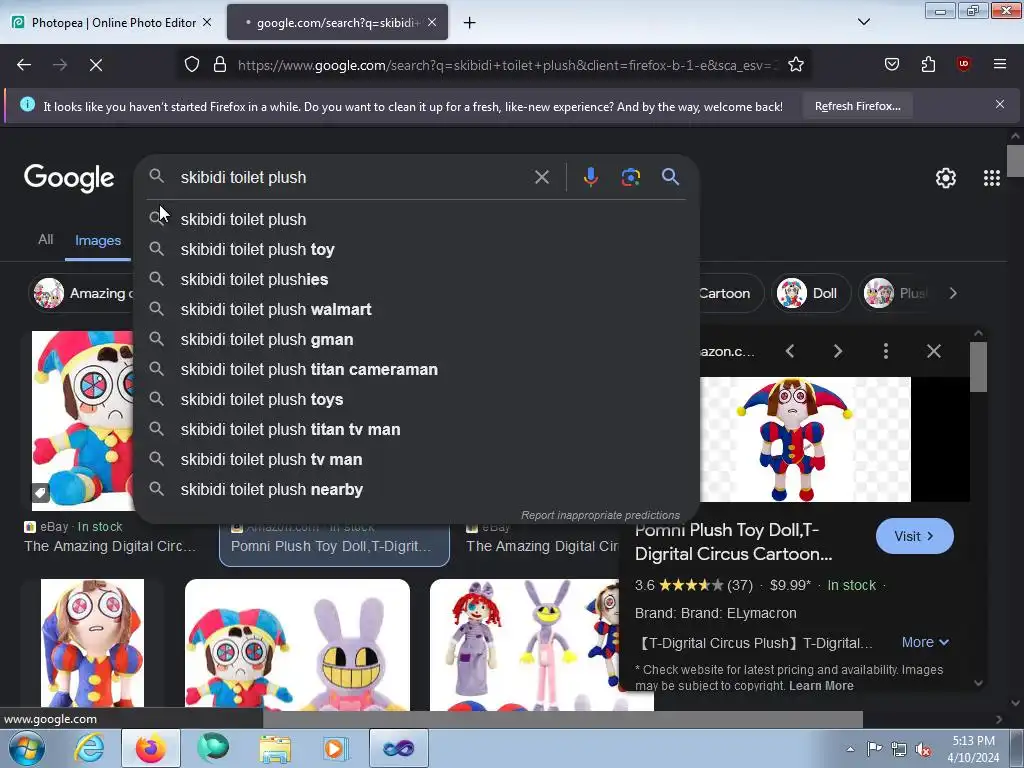Click the padlock site security icon
The image size is (1024, 768).
[x=220, y=65]
